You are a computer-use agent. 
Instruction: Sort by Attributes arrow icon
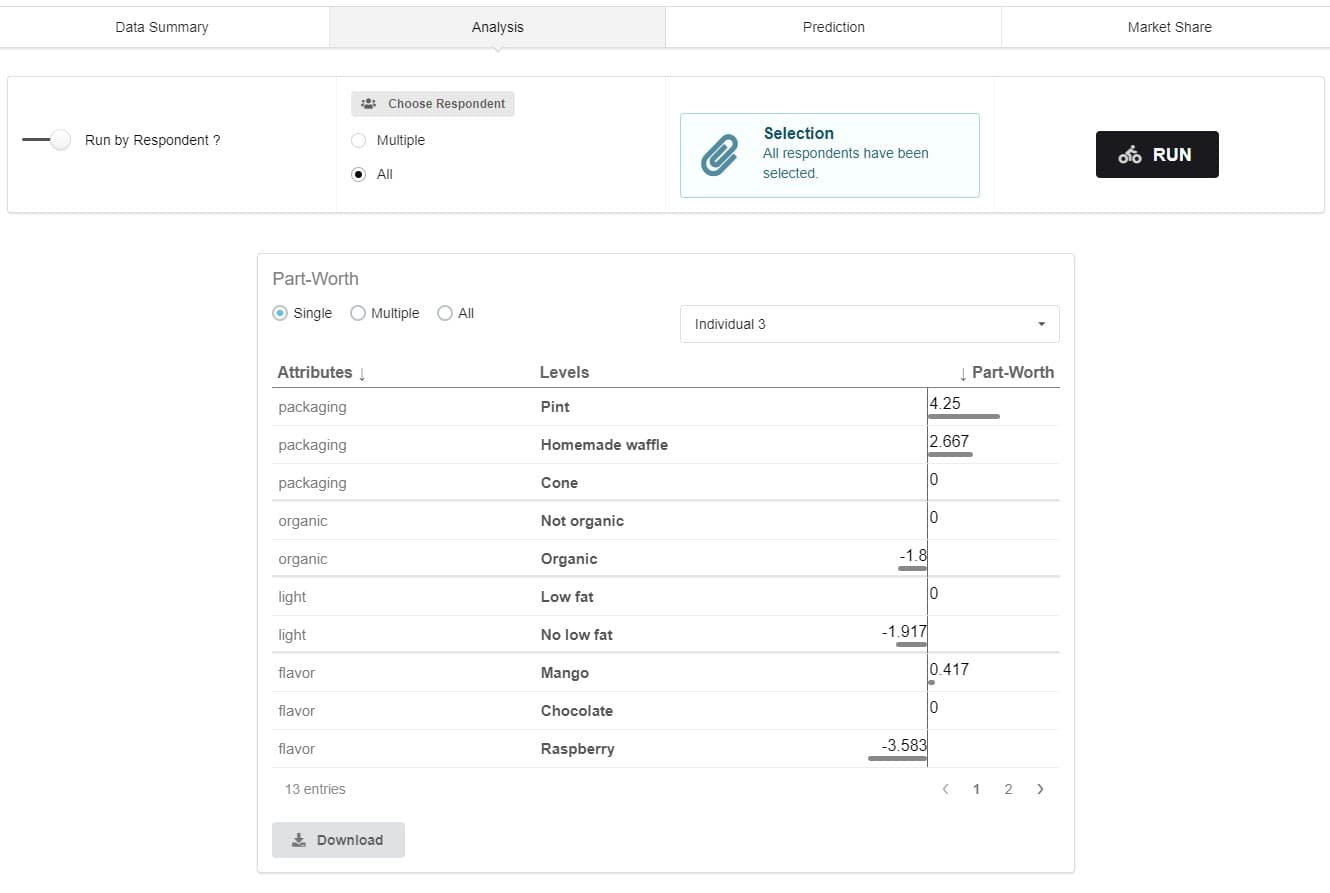[x=362, y=373]
